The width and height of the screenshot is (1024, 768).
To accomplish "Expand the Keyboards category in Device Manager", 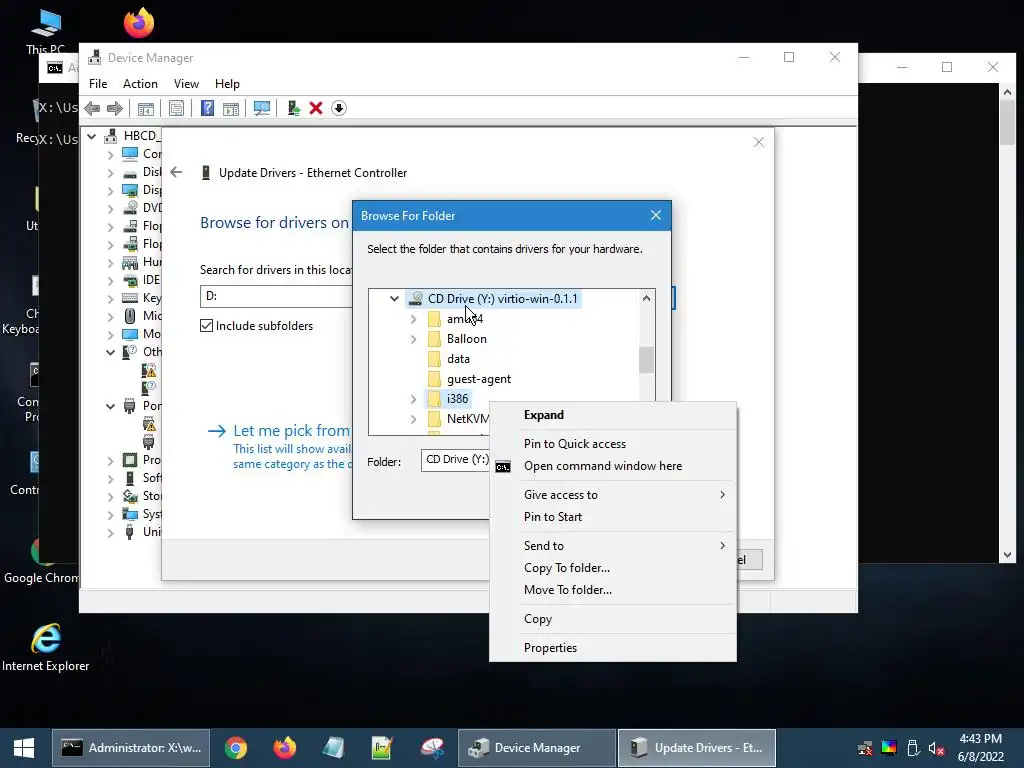I will coord(110,298).
